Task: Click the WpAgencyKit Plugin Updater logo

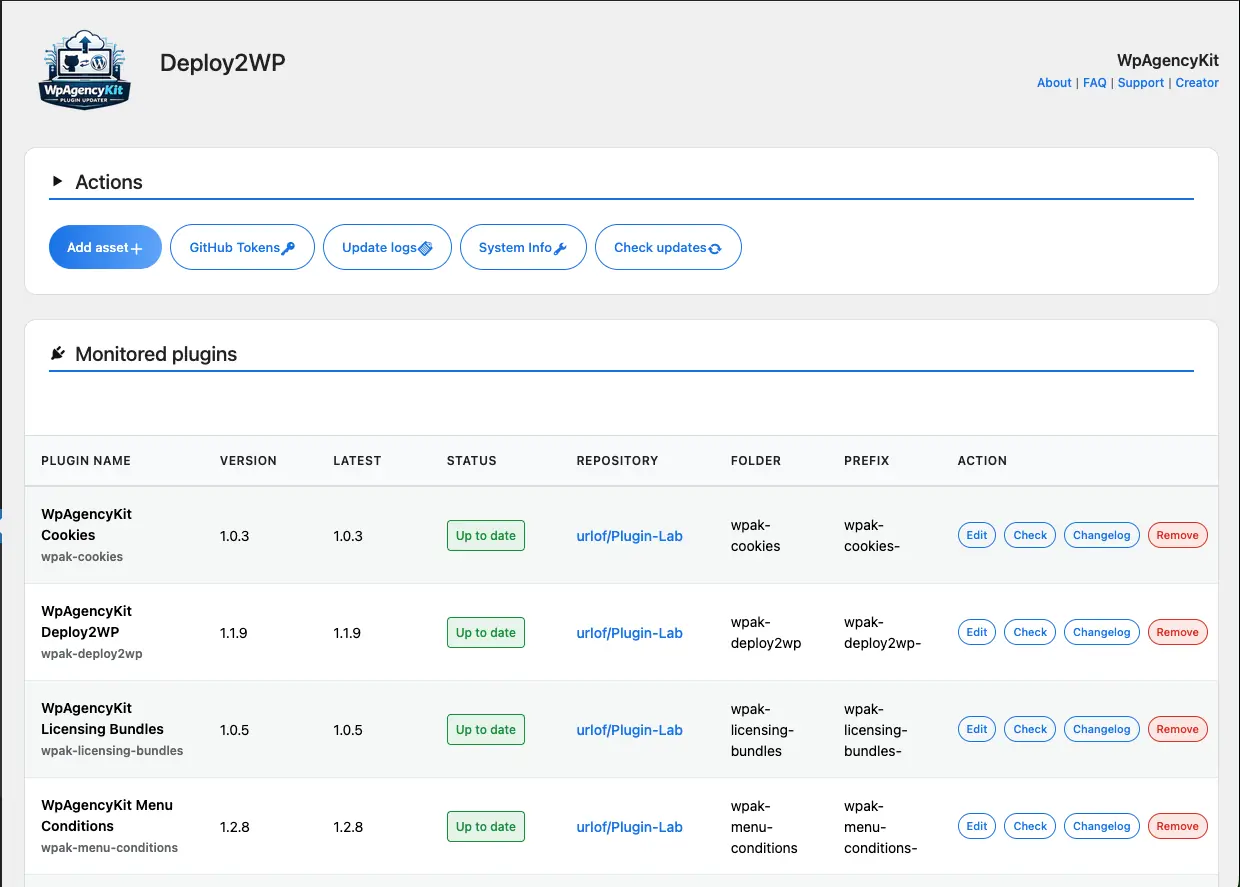Action: (x=85, y=69)
